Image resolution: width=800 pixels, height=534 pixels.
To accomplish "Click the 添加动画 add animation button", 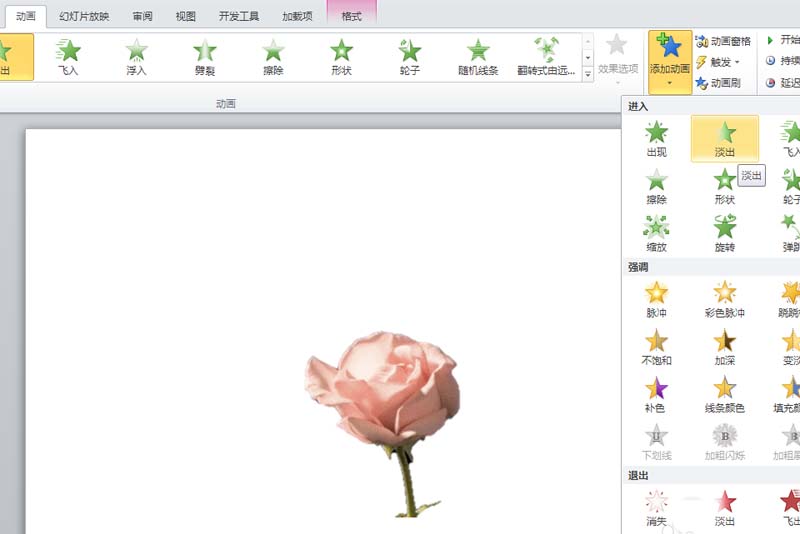I will 670,61.
